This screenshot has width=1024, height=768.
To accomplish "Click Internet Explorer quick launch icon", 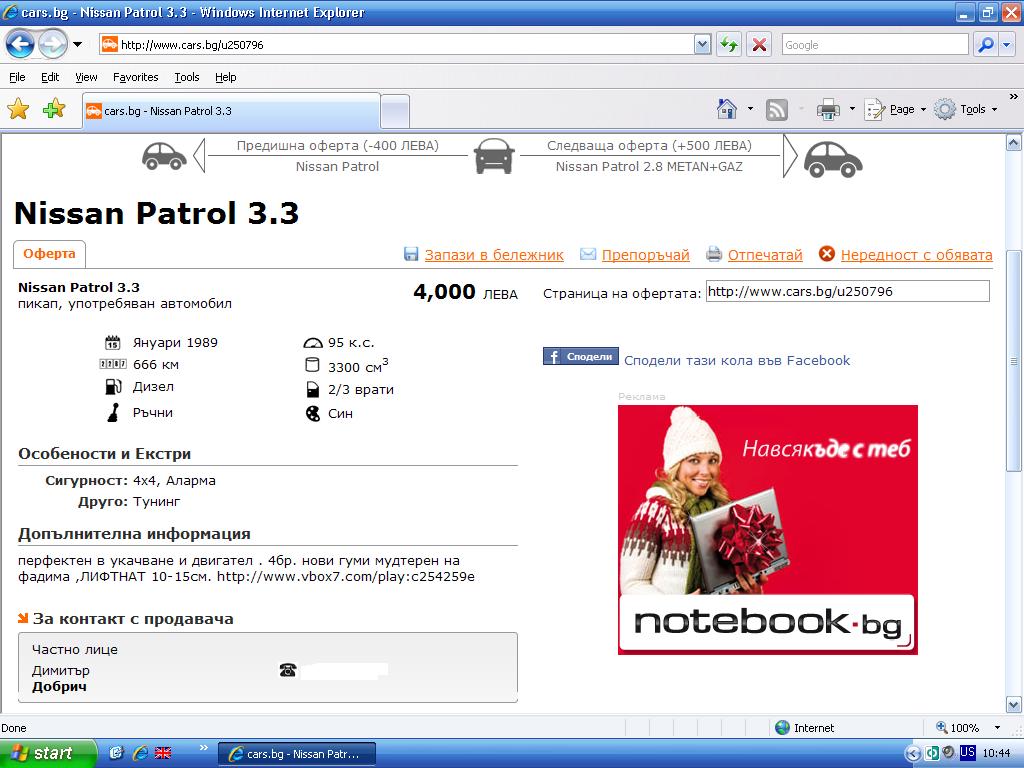I will [x=140, y=753].
